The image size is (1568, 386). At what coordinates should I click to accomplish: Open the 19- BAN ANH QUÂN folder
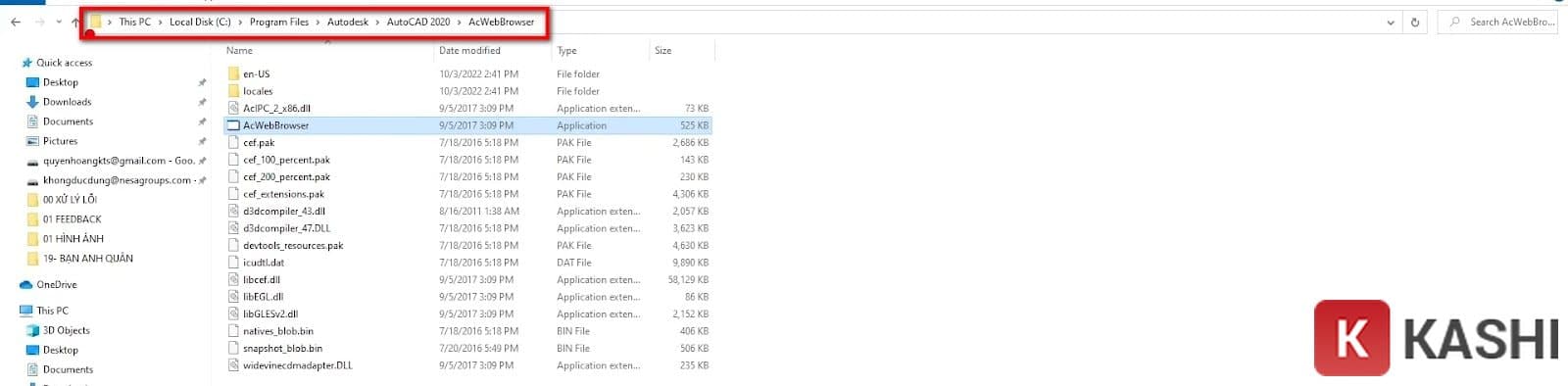(87, 259)
